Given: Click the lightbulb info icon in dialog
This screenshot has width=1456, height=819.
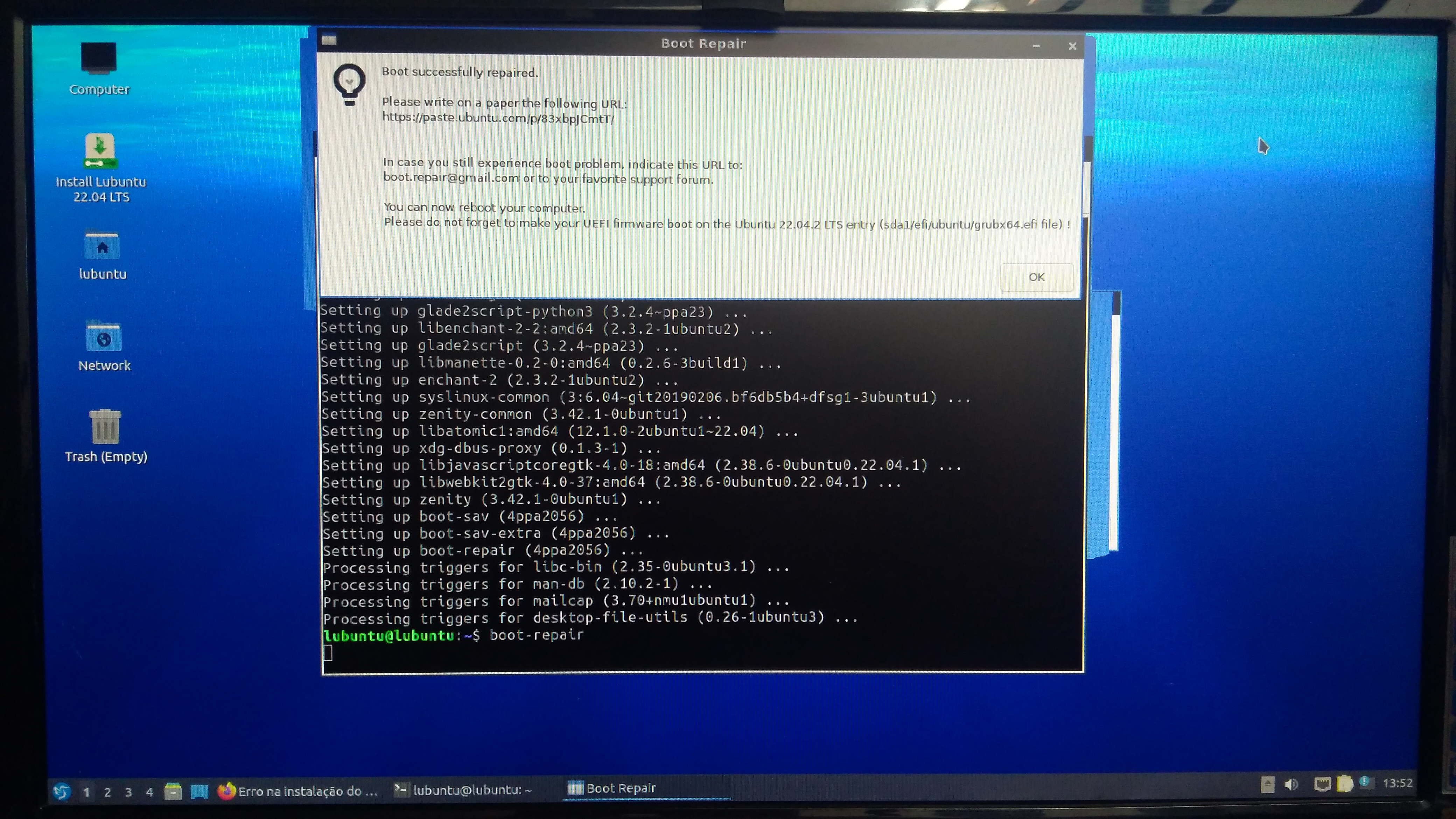Looking at the screenshot, I should (349, 84).
